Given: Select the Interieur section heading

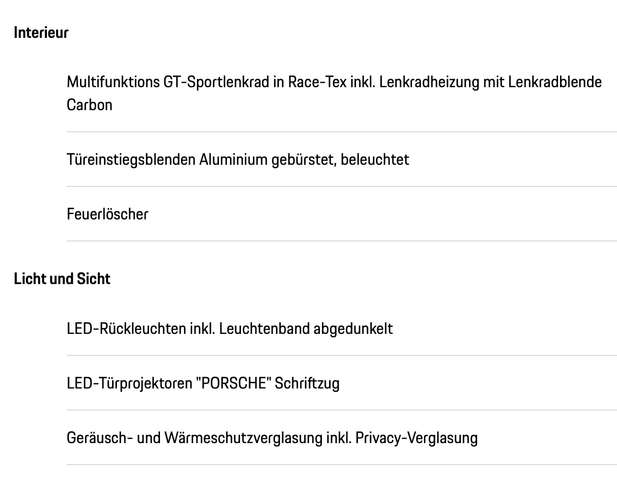Looking at the screenshot, I should click(x=41, y=33).
